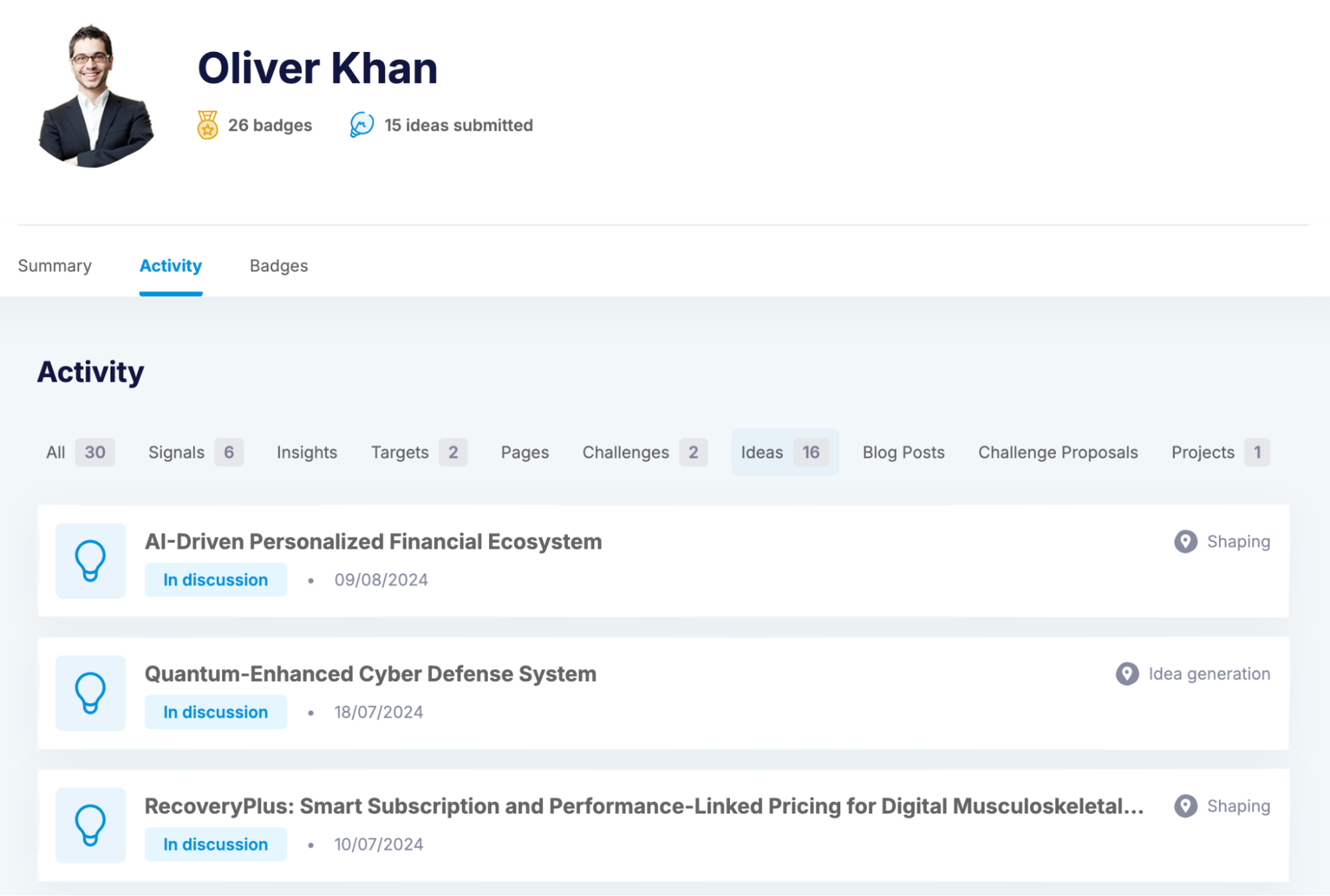This screenshot has height=896, width=1330.
Task: Click lightbulb icon for AI-Driven Personalized Financial Ecosystem
Action: (90, 561)
